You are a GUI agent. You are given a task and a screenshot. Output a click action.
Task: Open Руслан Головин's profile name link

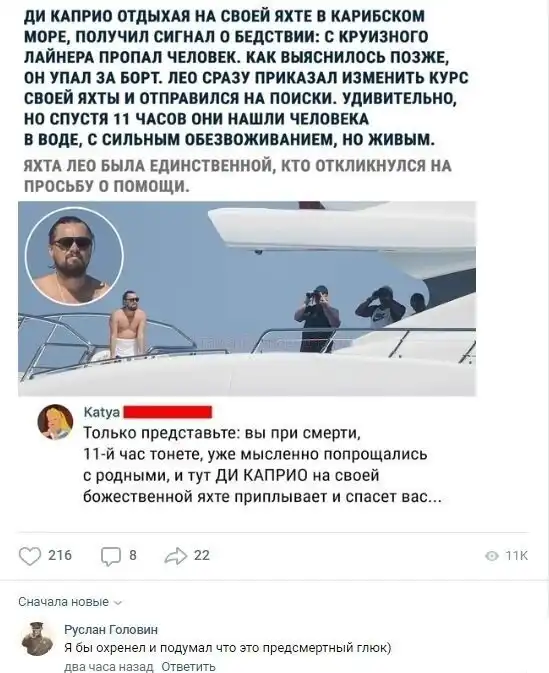point(111,629)
